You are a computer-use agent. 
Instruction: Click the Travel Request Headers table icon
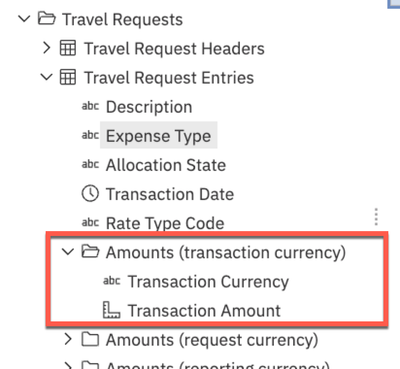click(x=68, y=48)
